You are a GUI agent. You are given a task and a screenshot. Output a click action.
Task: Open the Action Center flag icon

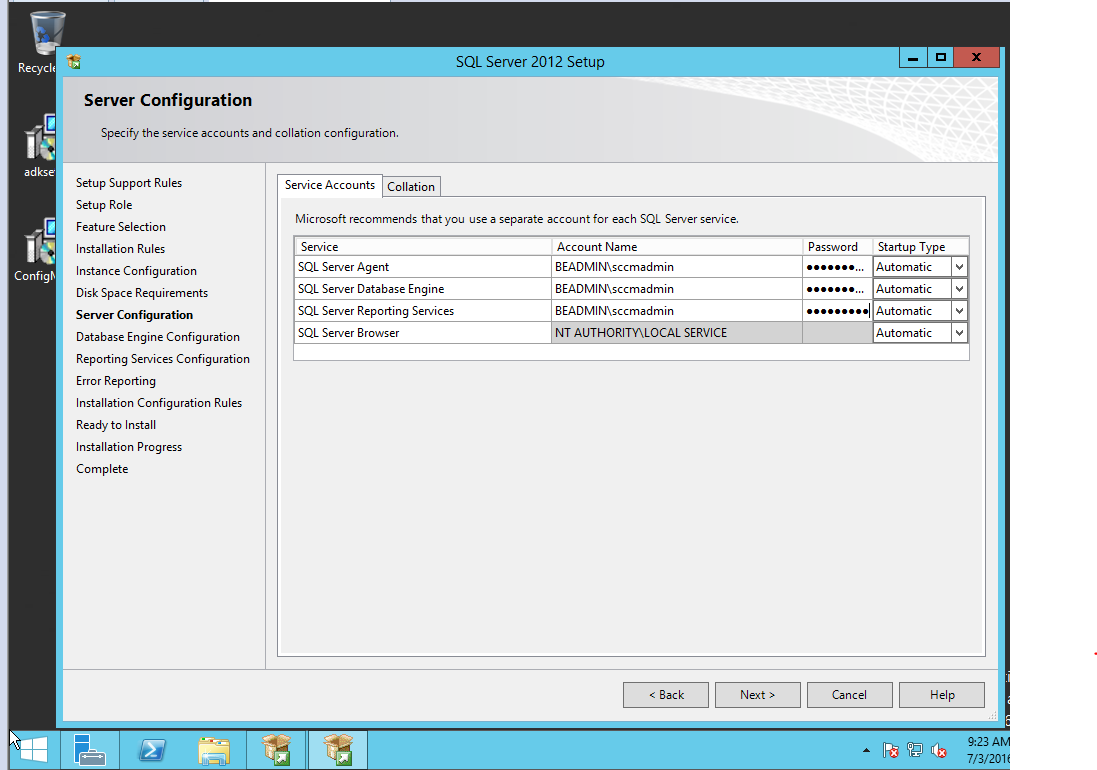(891, 750)
